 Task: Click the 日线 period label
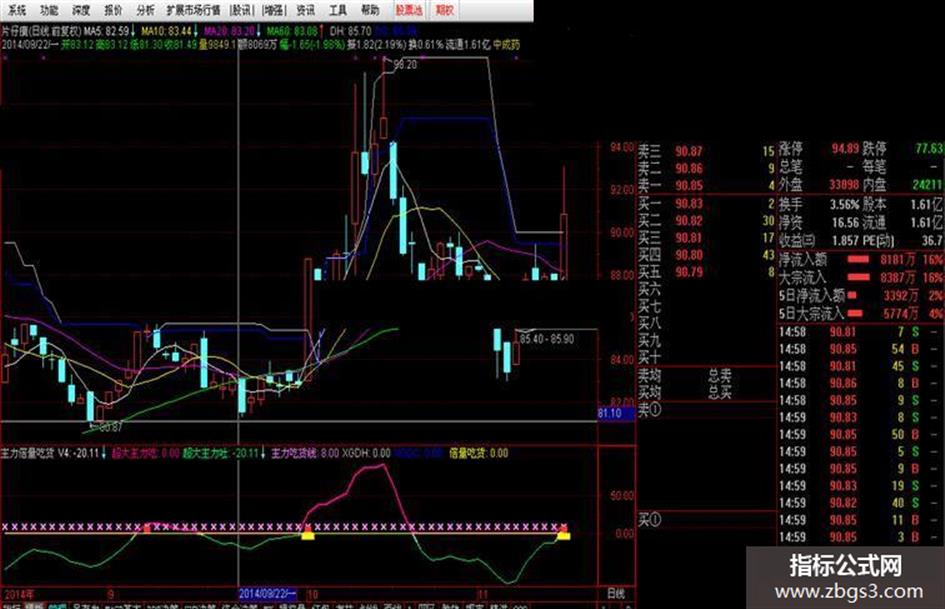tap(616, 593)
